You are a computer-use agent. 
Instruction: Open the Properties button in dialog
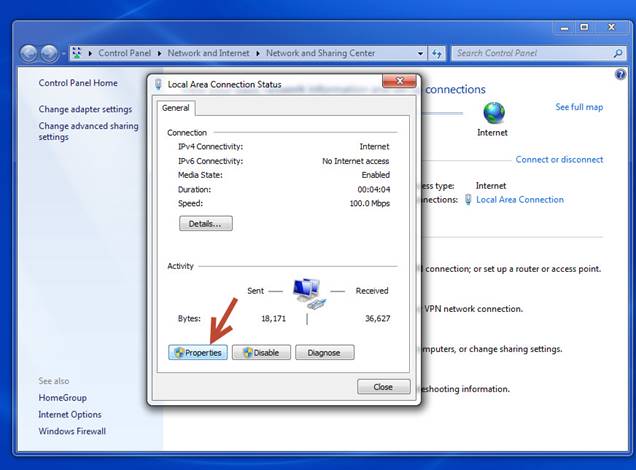click(198, 352)
